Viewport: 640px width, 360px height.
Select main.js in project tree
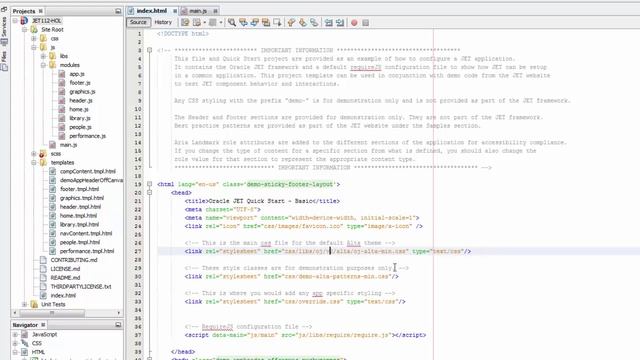pyautogui.click(x=68, y=145)
